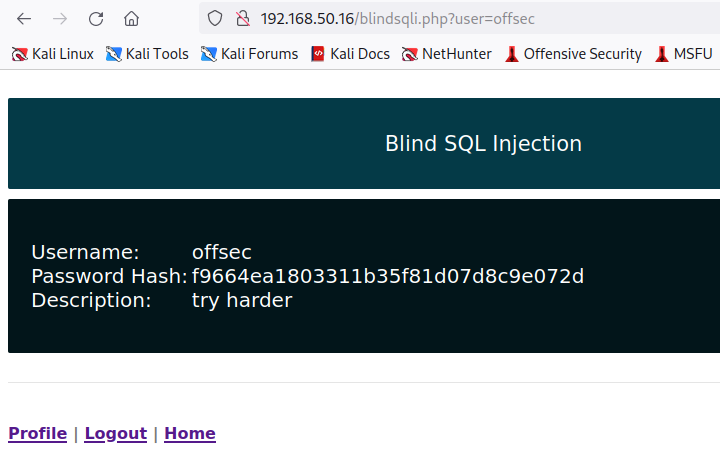Open the Offensive Security bookmark

pyautogui.click(x=573, y=54)
